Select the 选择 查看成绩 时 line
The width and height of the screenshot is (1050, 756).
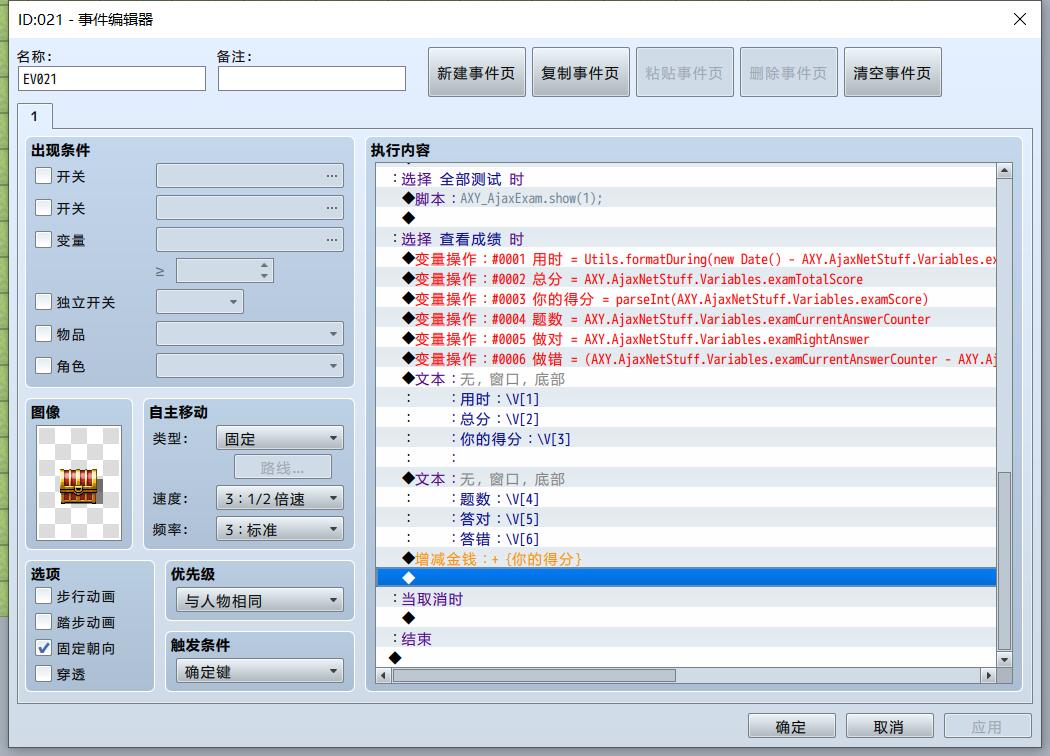pos(686,239)
